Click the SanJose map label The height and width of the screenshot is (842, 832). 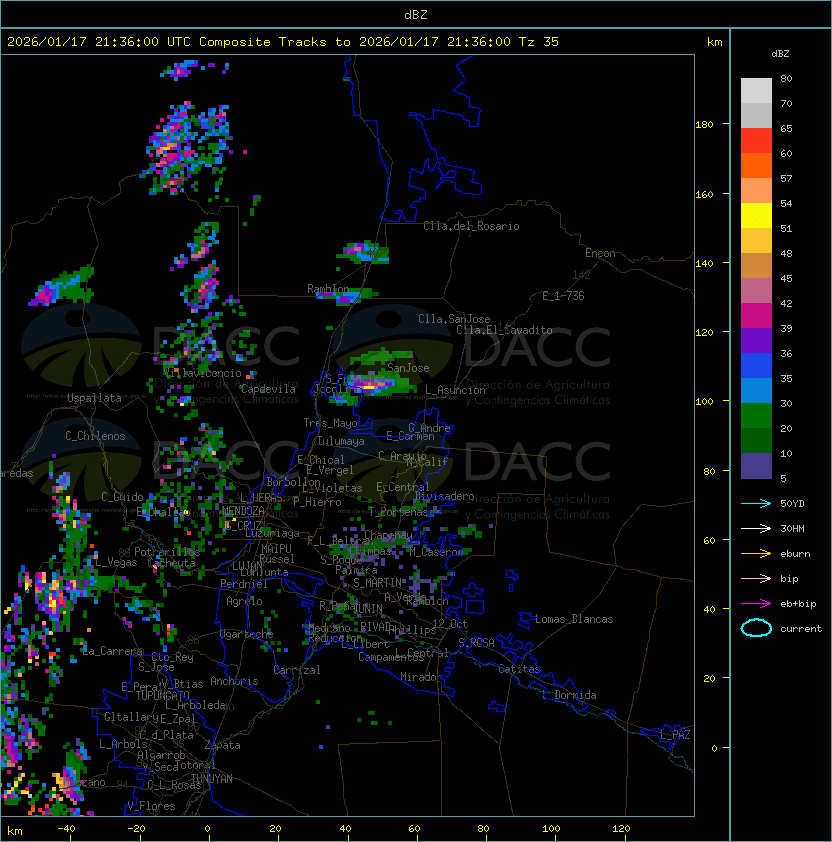408,368
